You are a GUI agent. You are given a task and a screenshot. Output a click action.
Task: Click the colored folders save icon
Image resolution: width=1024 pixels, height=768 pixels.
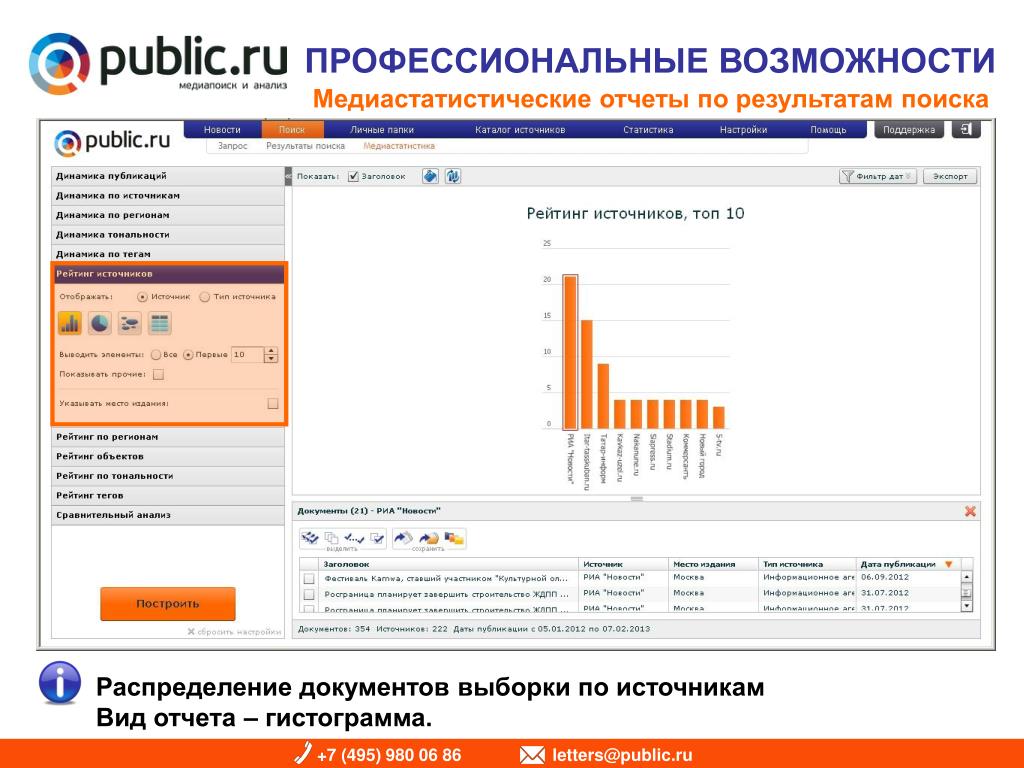(454, 537)
